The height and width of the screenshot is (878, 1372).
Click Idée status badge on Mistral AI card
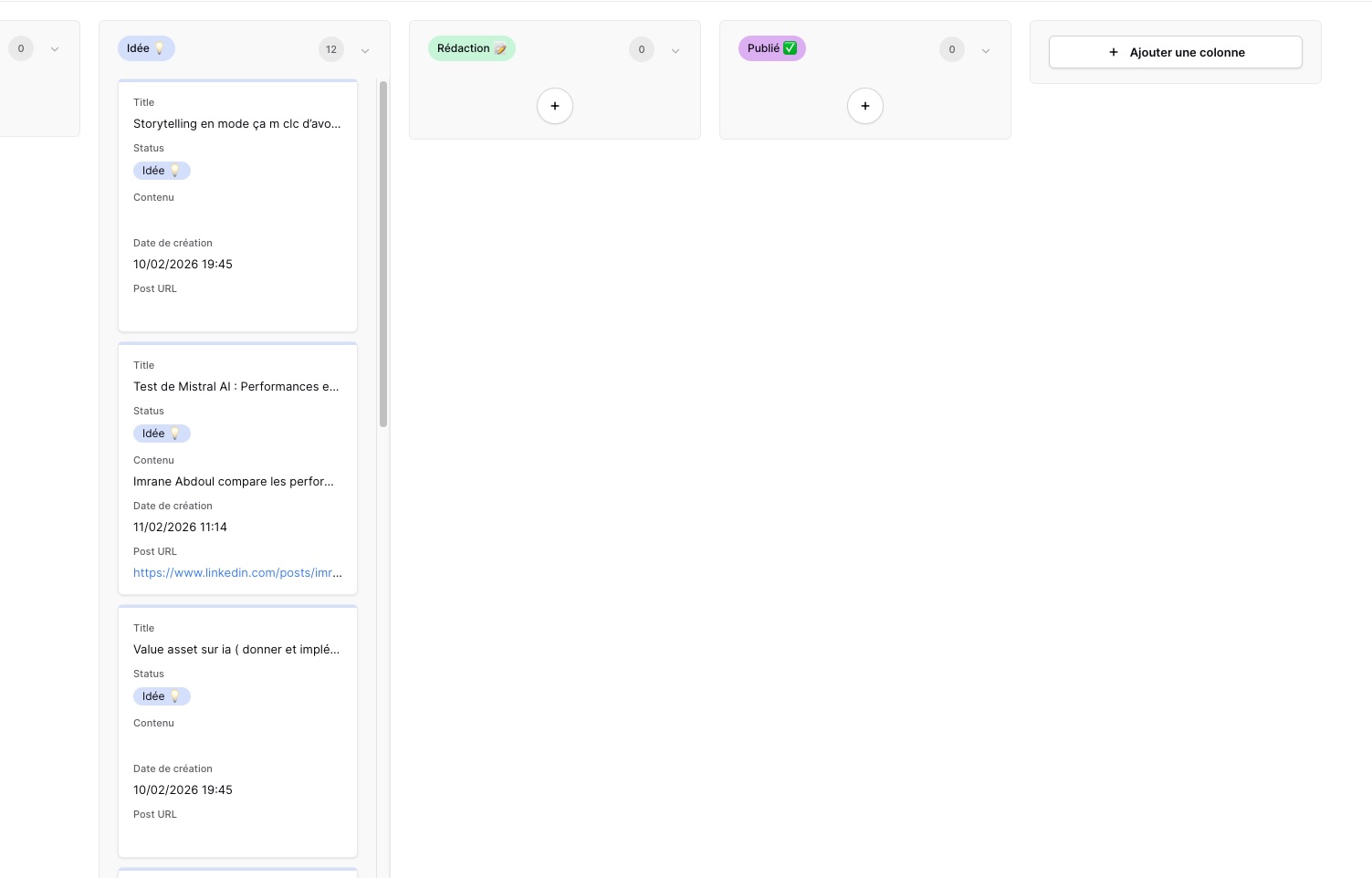coord(162,434)
